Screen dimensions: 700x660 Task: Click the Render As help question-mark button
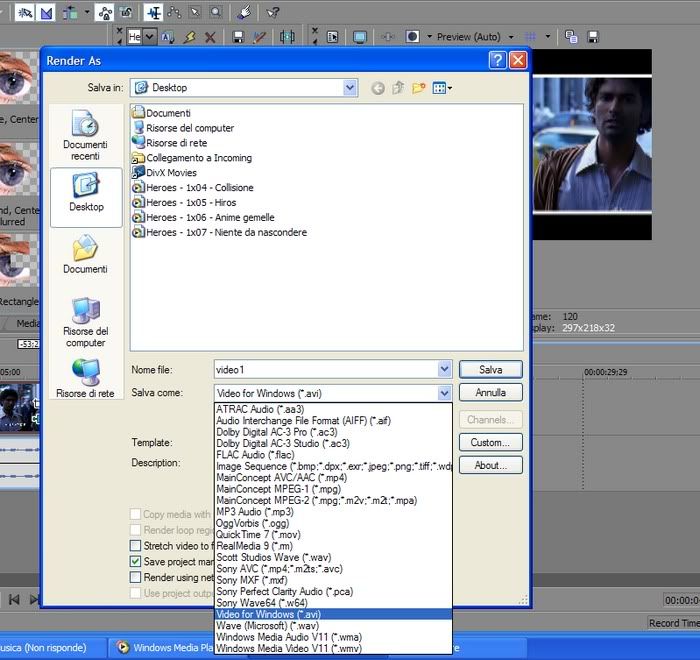[497, 60]
